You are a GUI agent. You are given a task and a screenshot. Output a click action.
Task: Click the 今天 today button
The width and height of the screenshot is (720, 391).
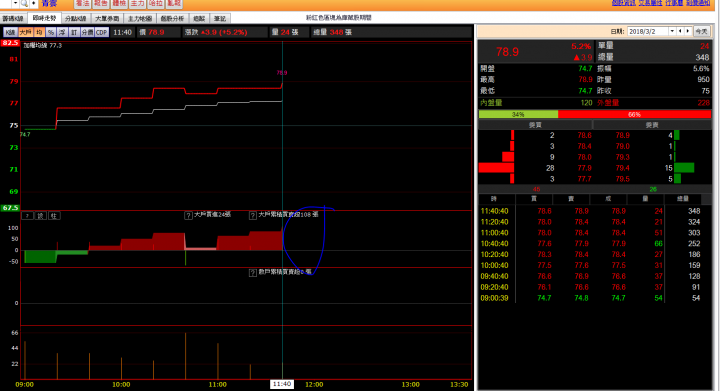(701, 31)
